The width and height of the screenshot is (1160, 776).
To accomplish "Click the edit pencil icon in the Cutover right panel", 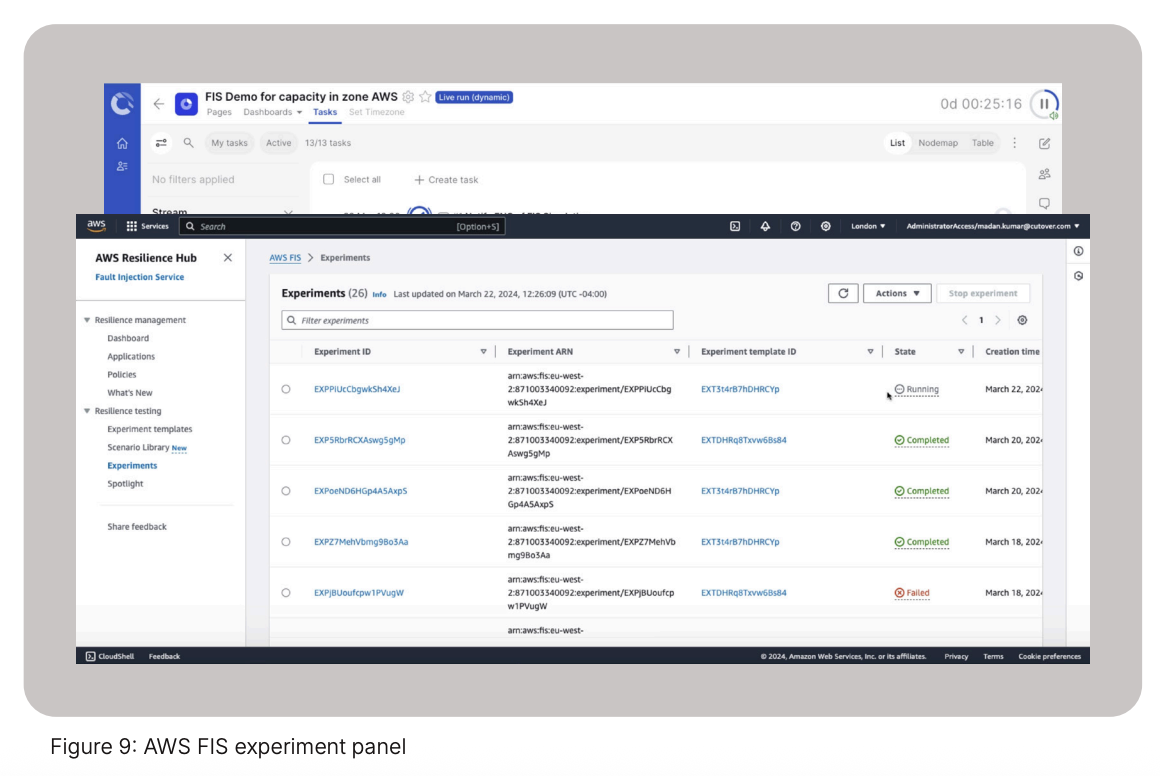I will 1044,144.
